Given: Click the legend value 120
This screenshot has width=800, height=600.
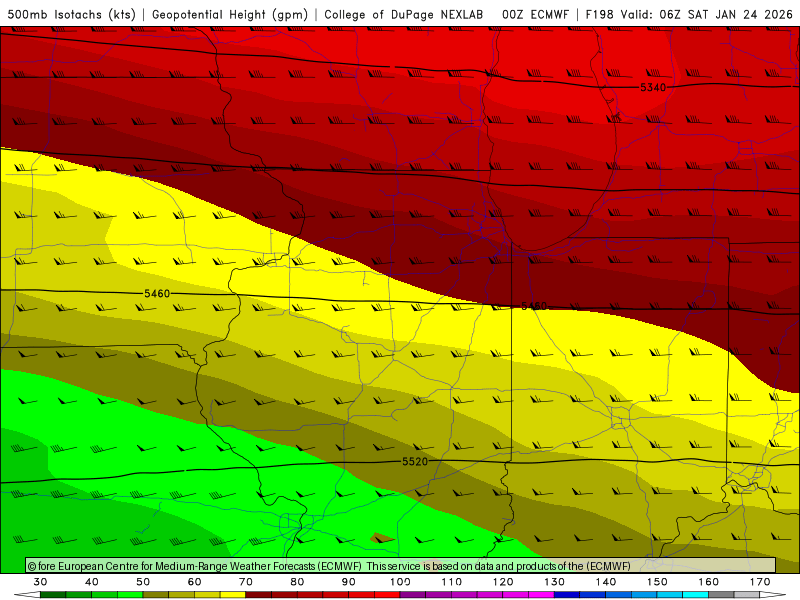Looking at the screenshot, I should [x=503, y=582].
